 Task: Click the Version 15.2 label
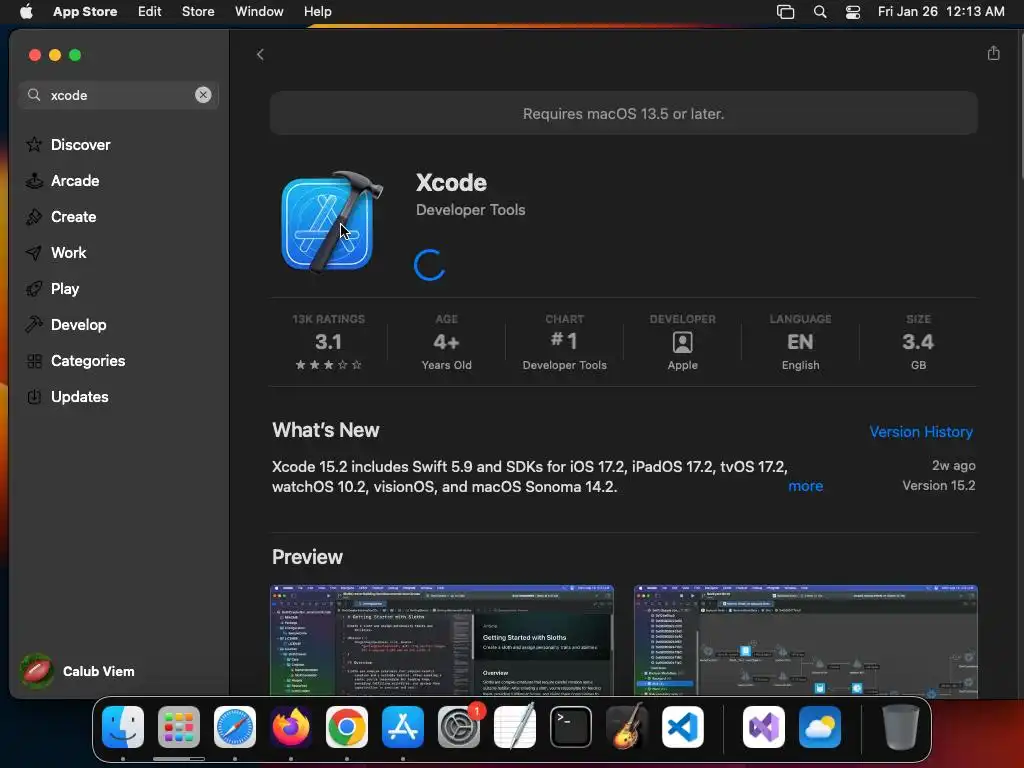click(x=938, y=485)
